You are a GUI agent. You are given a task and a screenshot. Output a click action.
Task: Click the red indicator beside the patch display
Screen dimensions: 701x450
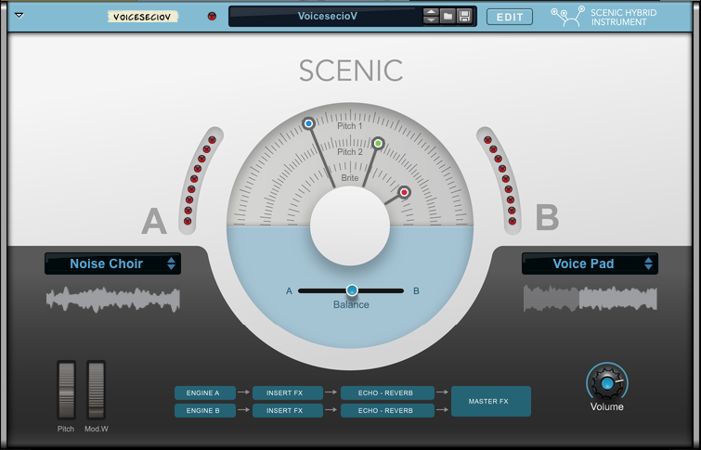[211, 16]
